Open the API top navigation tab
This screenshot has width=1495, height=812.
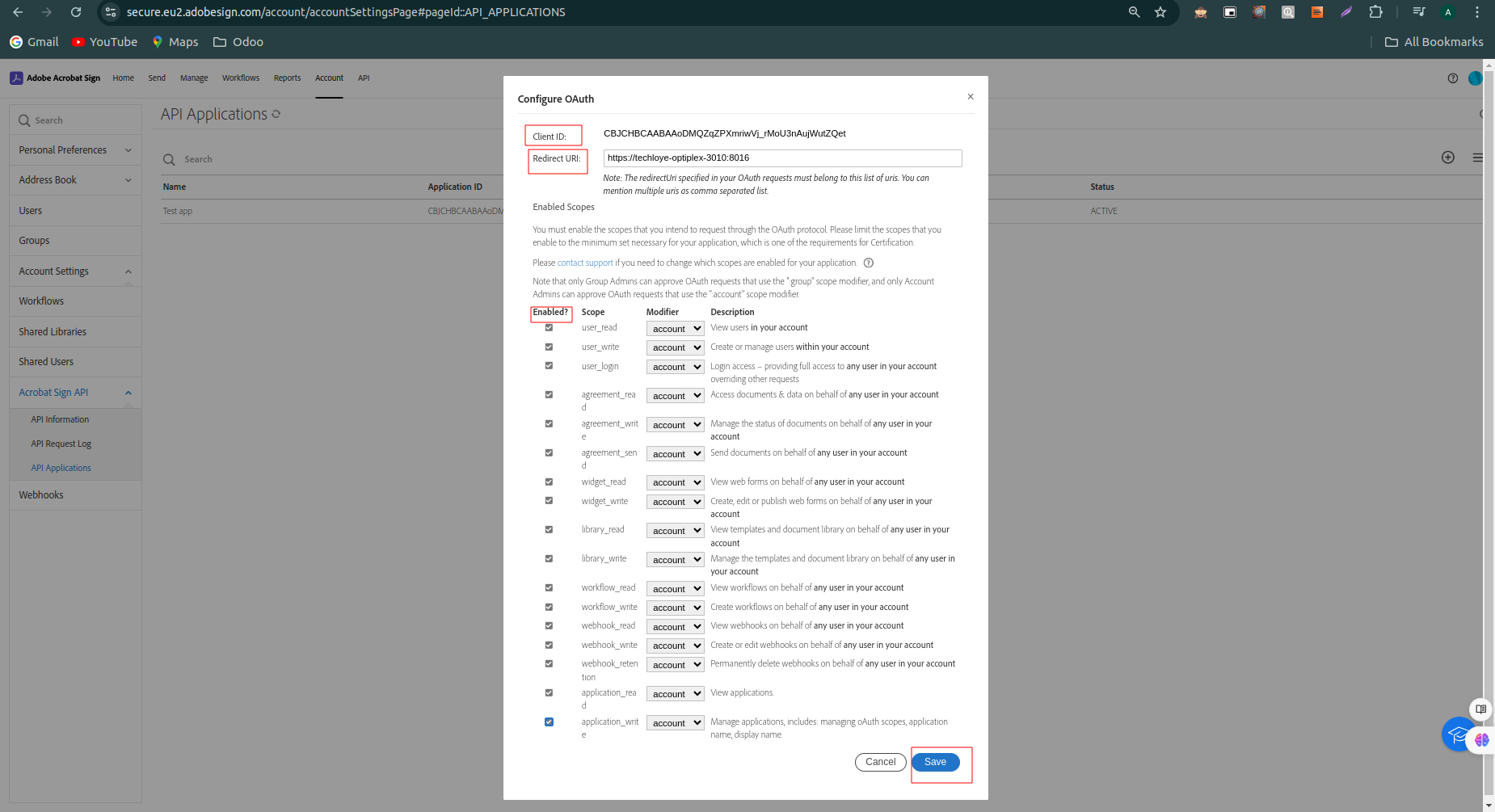[364, 78]
